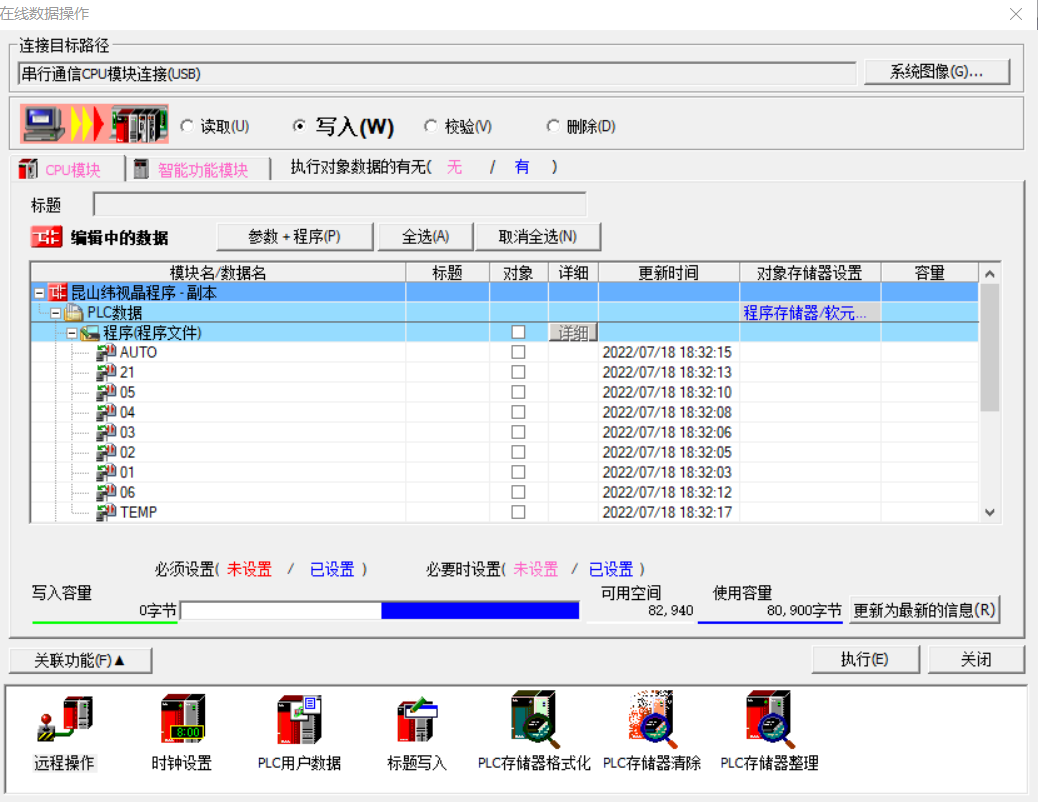1038x802 pixels.
Task: Collapse the 关联功能(F) panel
Action: [x=80, y=660]
